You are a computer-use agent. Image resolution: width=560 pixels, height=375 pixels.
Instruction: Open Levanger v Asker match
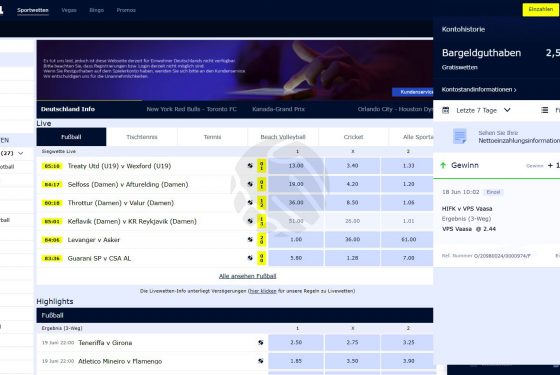pyautogui.click(x=94, y=240)
